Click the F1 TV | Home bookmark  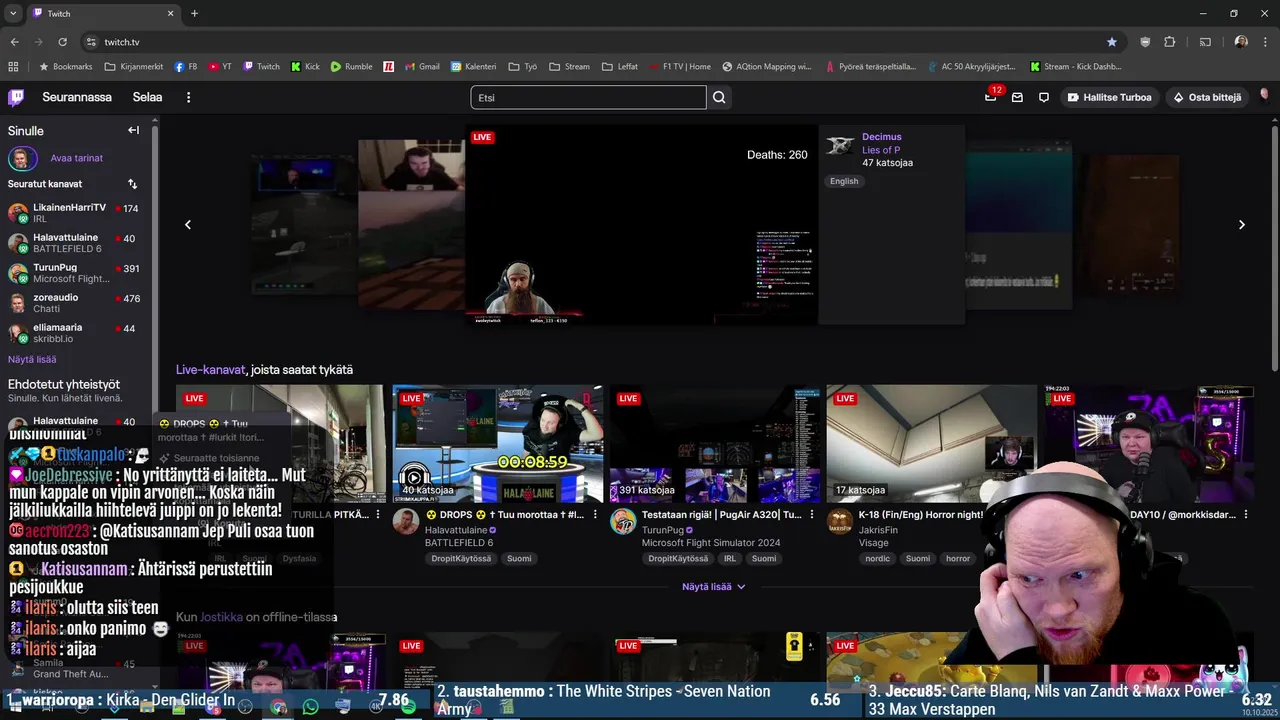pyautogui.click(x=679, y=67)
